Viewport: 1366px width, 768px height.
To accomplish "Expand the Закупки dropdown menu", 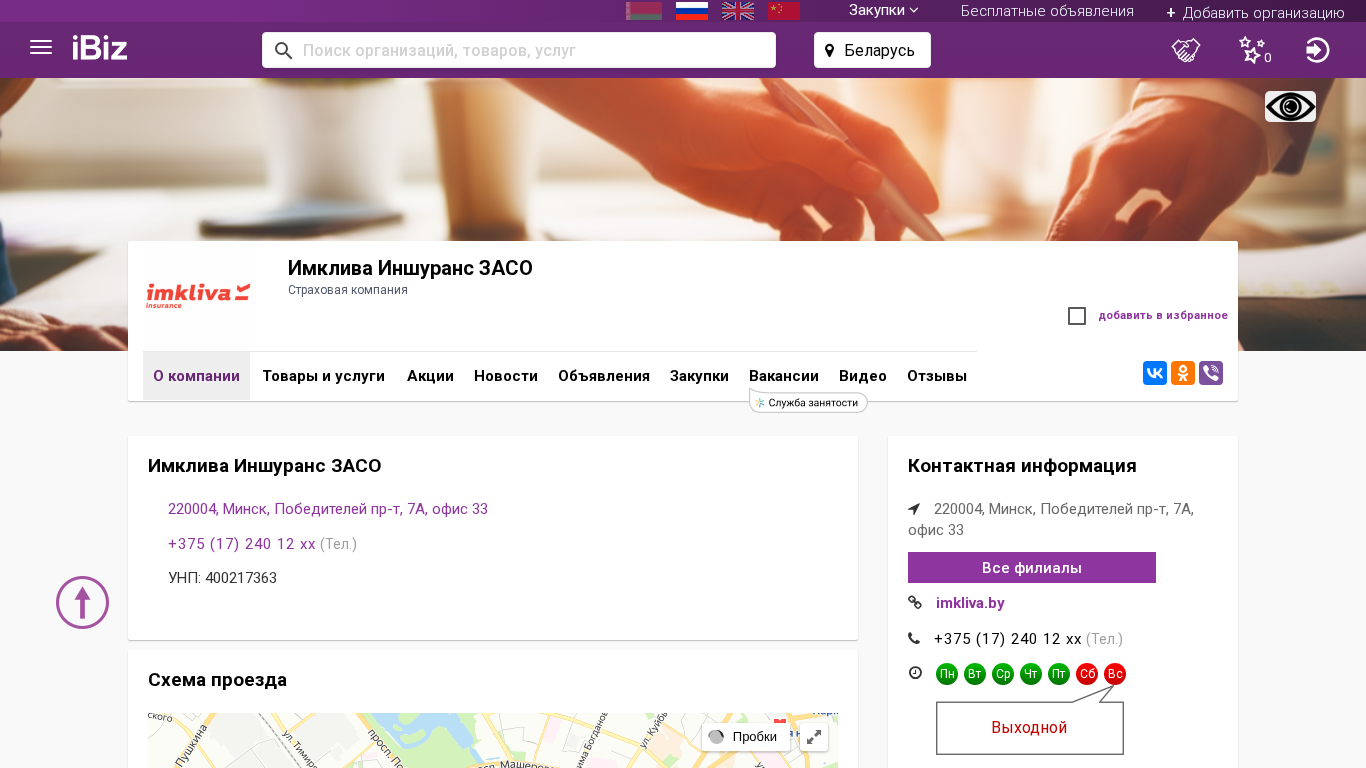I will (883, 11).
